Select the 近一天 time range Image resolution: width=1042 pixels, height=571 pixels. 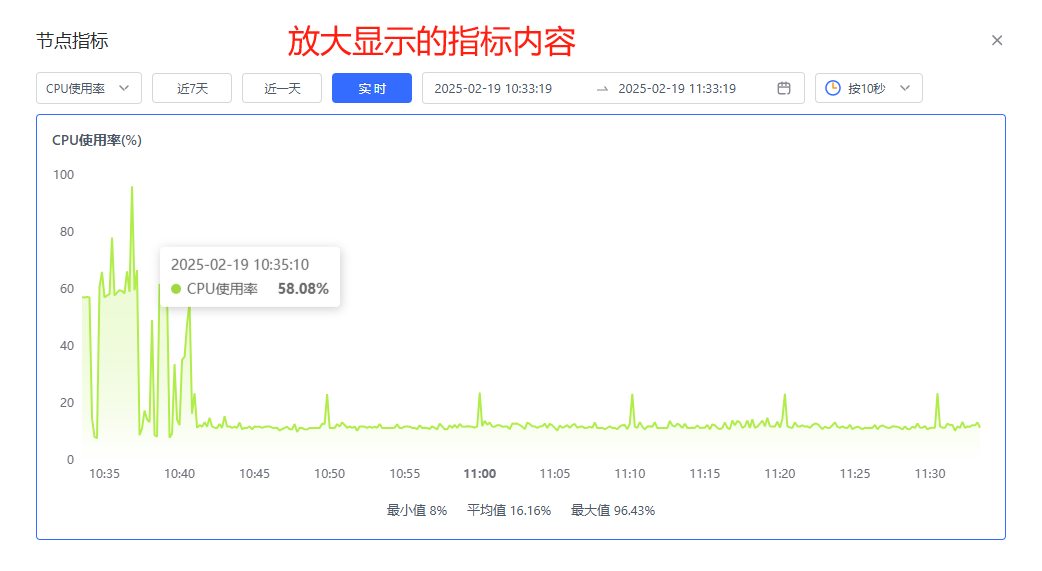click(282, 88)
